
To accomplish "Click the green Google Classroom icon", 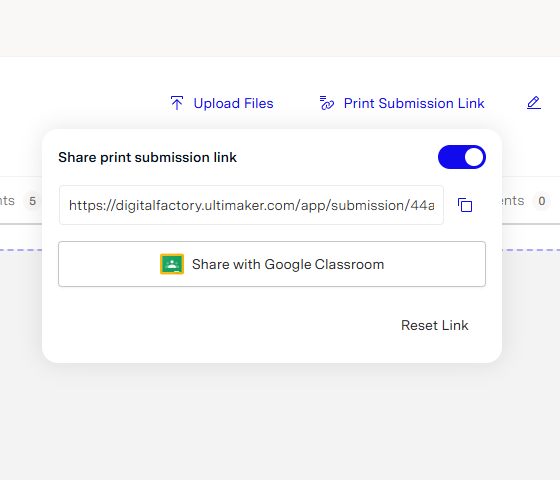I will (172, 264).
